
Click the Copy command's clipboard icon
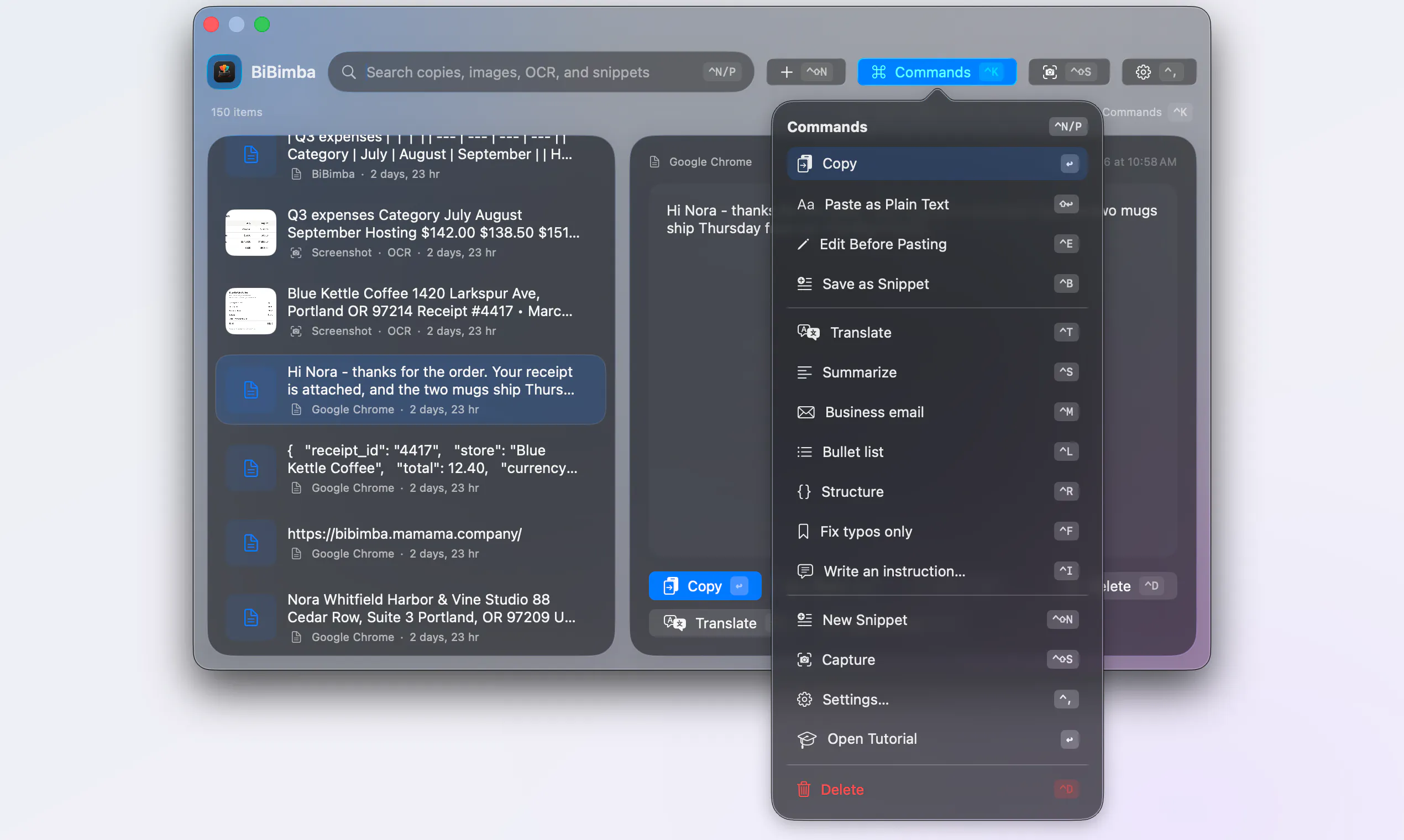804,164
